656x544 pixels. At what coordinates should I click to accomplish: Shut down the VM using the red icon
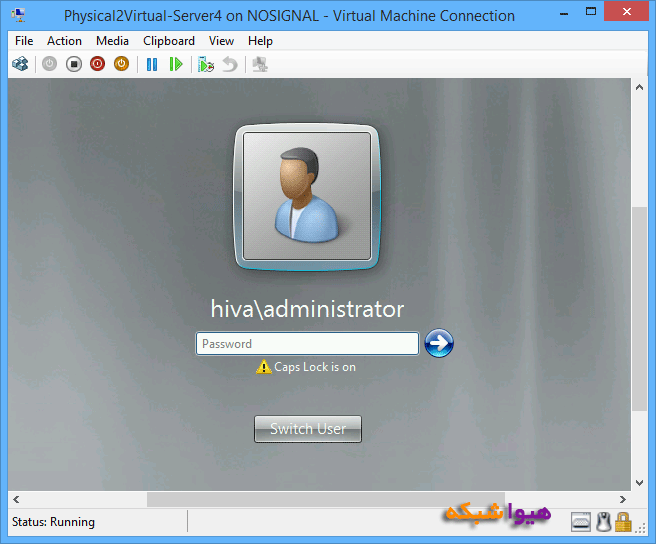97,64
